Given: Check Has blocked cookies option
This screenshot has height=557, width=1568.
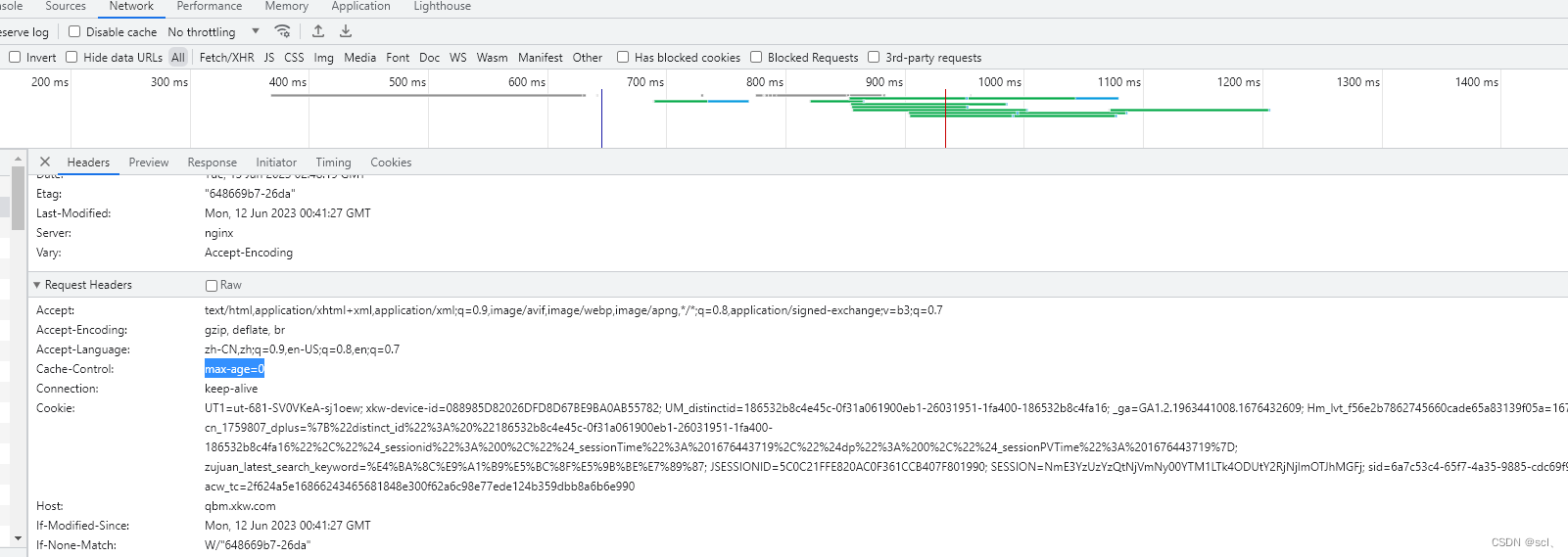Looking at the screenshot, I should (623, 57).
